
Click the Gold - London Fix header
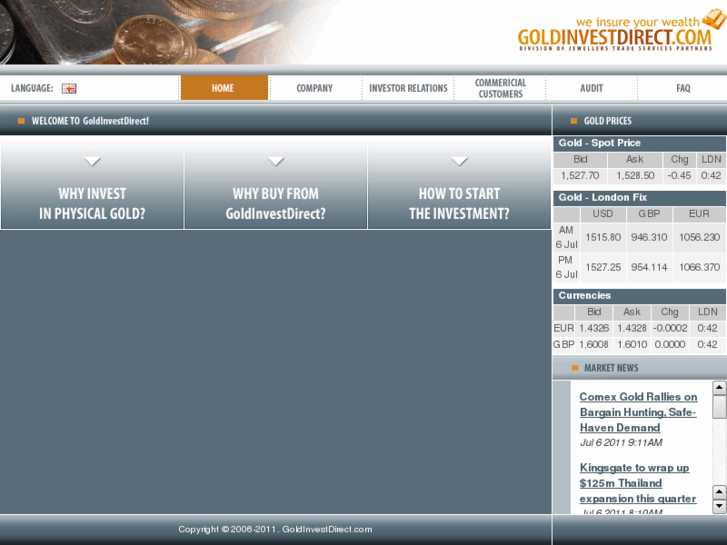(639, 197)
